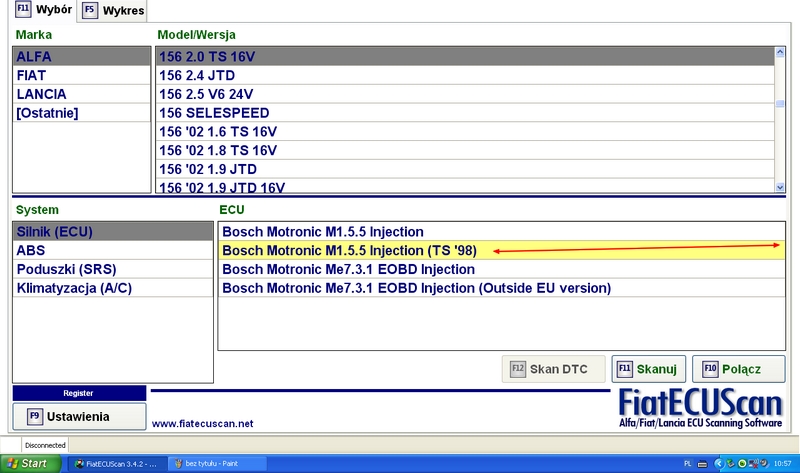
Task: Select Poduszki (SRS) system
Action: pyautogui.click(x=113, y=269)
